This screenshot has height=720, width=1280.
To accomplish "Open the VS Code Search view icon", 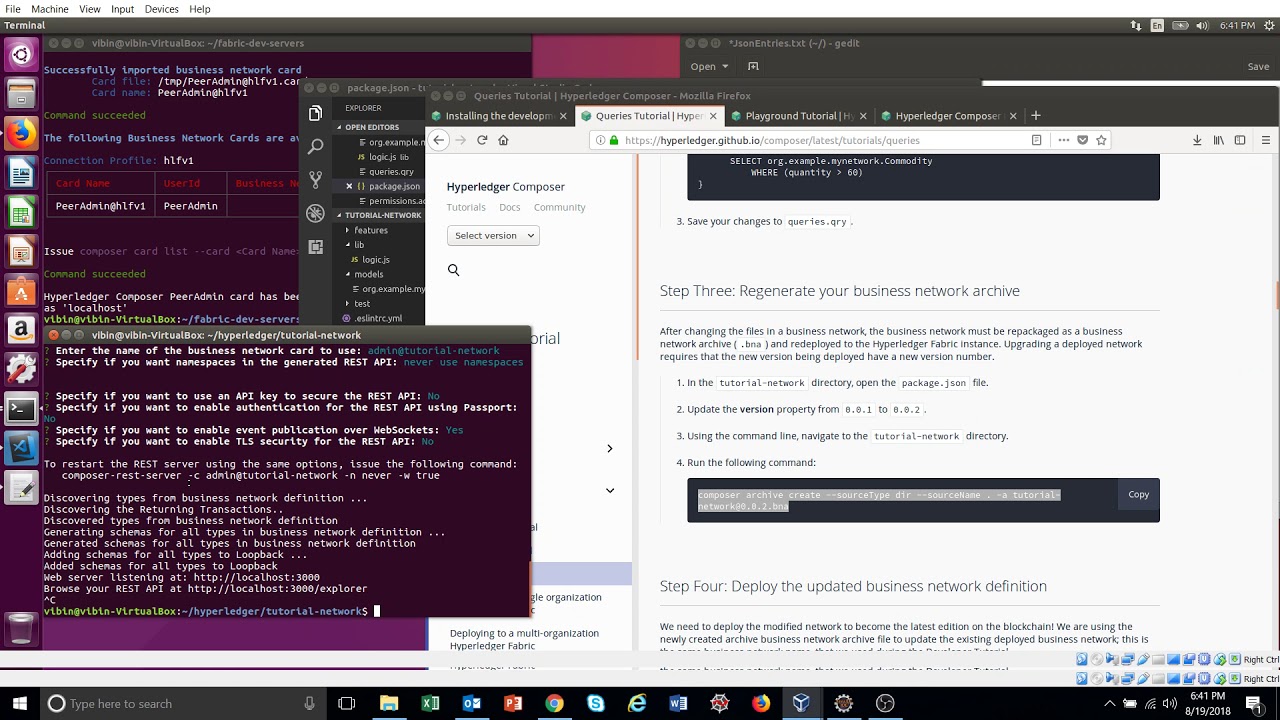I will (x=316, y=147).
